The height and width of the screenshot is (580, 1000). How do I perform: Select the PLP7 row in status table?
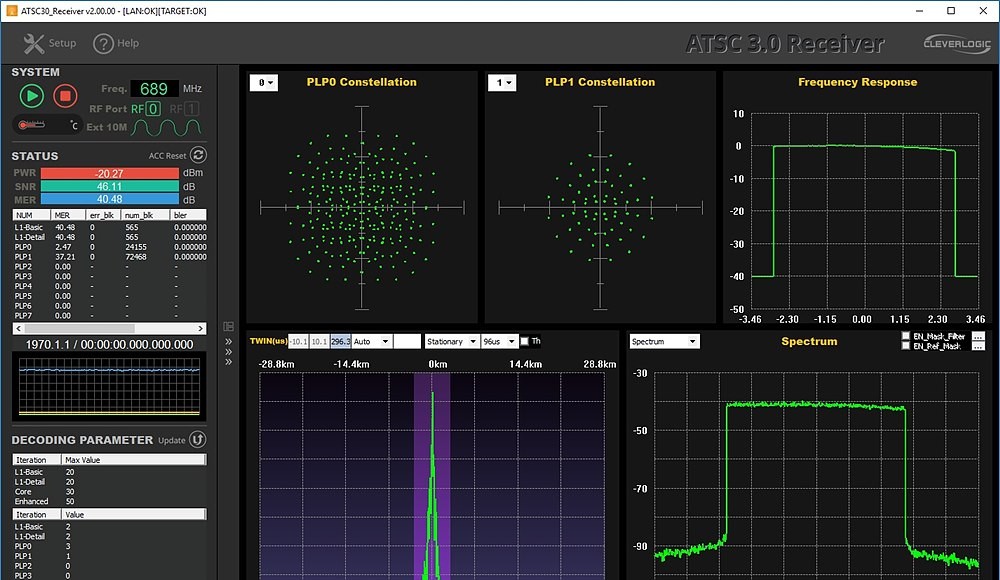coord(110,316)
